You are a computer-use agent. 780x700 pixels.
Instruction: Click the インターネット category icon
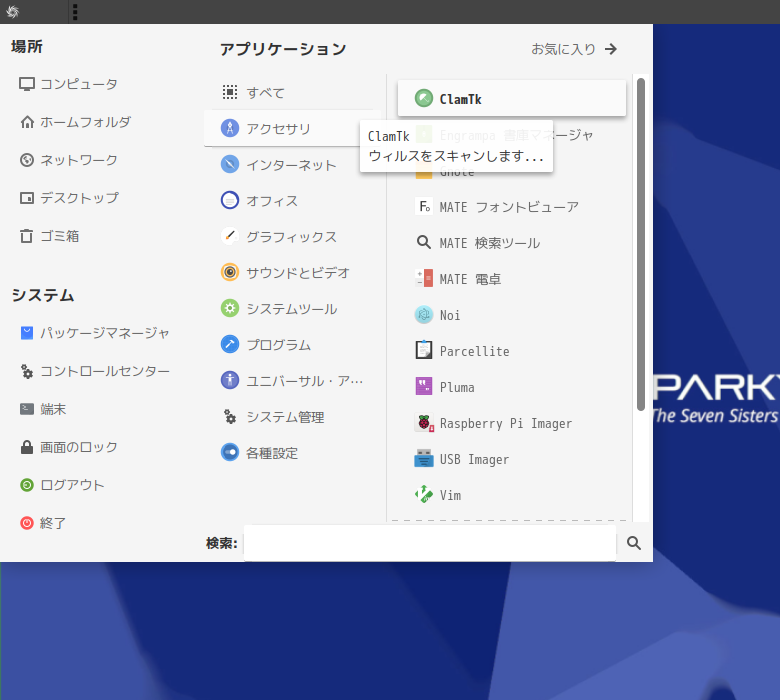230,164
